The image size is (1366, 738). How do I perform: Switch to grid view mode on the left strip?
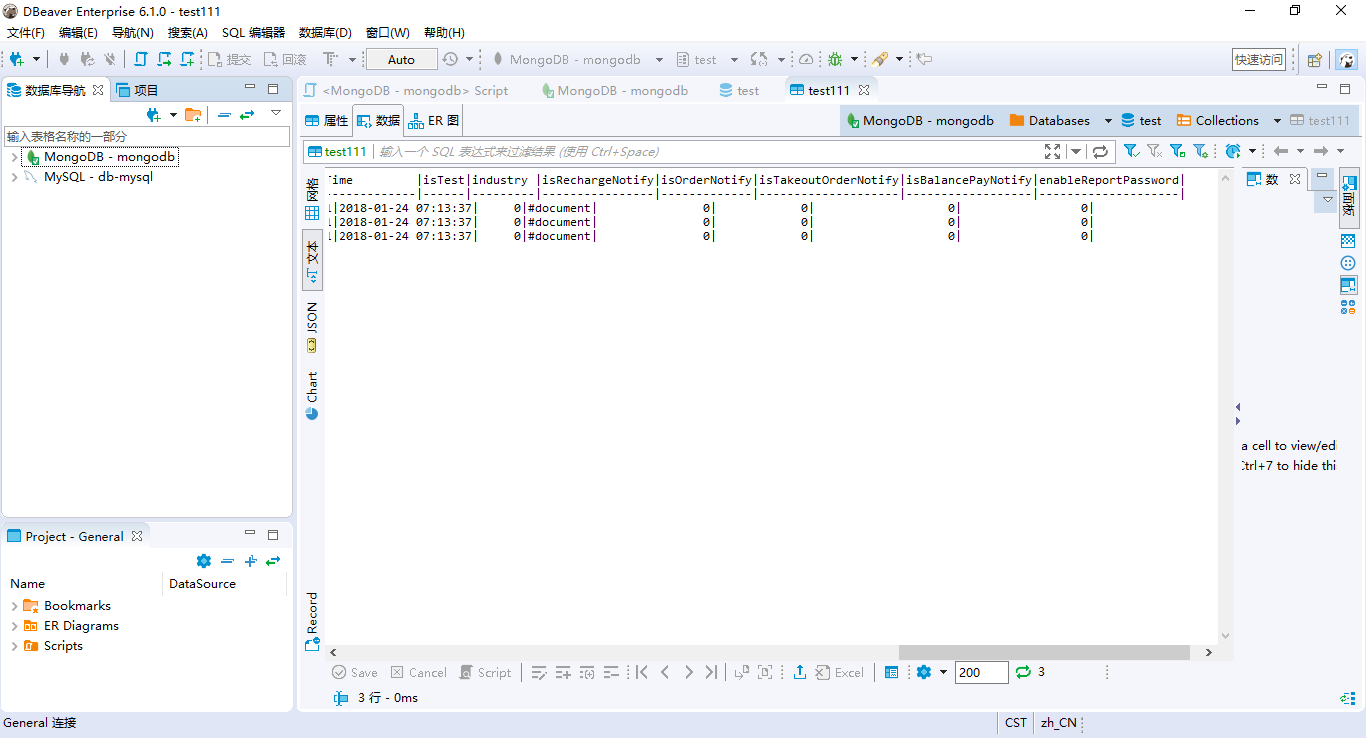click(x=312, y=198)
